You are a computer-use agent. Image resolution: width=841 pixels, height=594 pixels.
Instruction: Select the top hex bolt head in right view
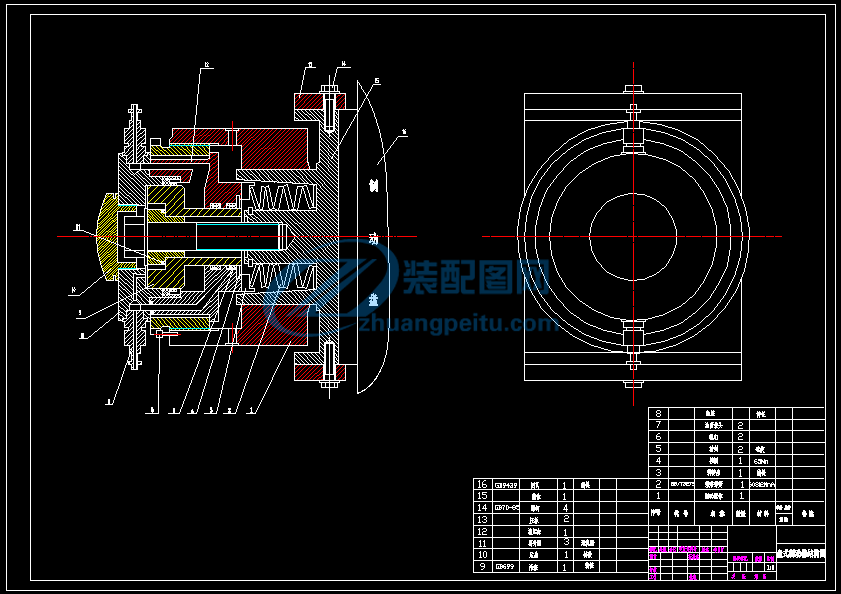click(x=633, y=89)
